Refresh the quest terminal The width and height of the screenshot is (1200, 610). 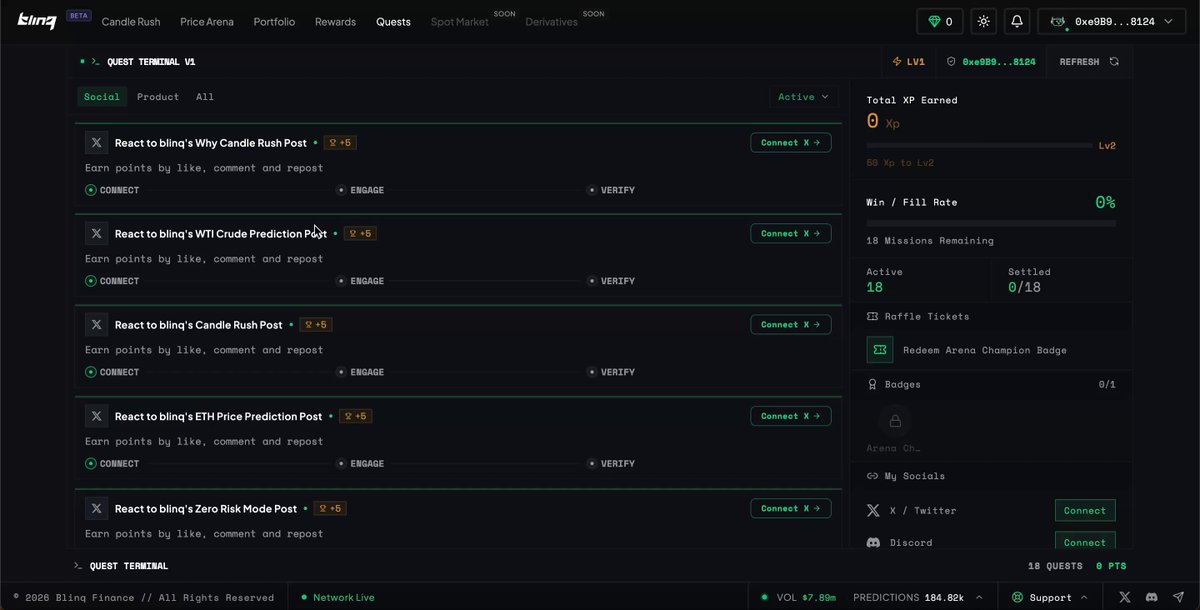click(1089, 62)
